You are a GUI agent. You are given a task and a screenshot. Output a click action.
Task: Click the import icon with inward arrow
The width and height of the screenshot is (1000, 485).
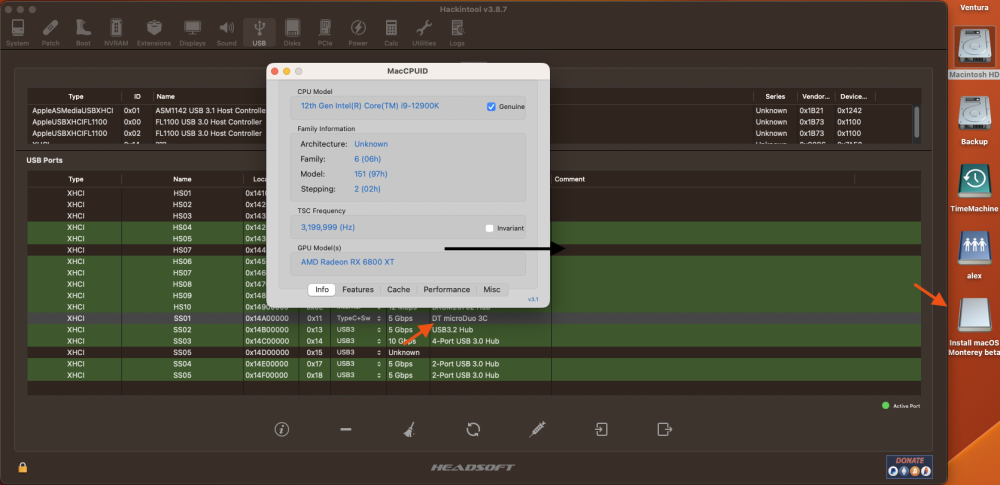tap(601, 429)
